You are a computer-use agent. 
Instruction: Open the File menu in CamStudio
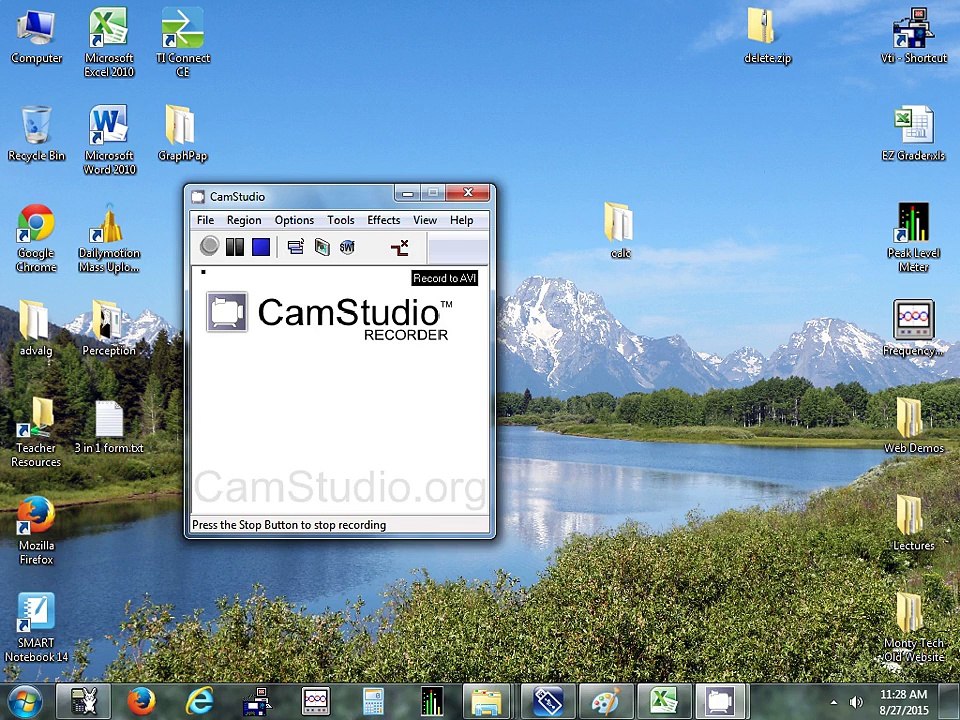tap(205, 220)
